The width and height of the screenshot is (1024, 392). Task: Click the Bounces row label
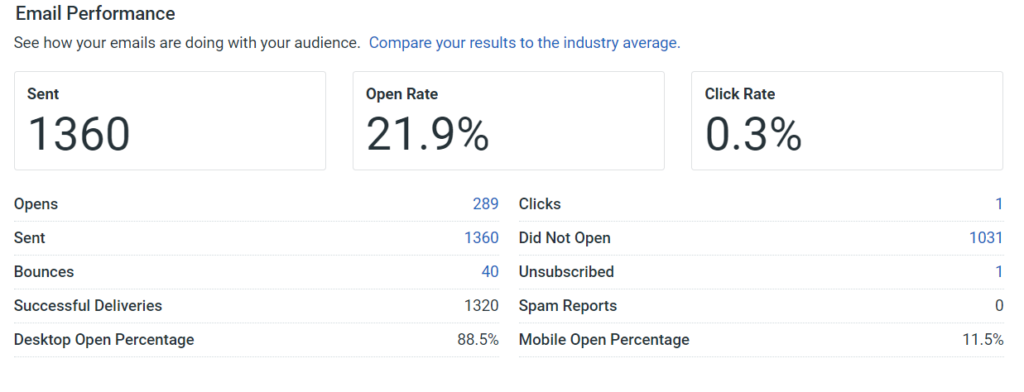[x=44, y=272]
